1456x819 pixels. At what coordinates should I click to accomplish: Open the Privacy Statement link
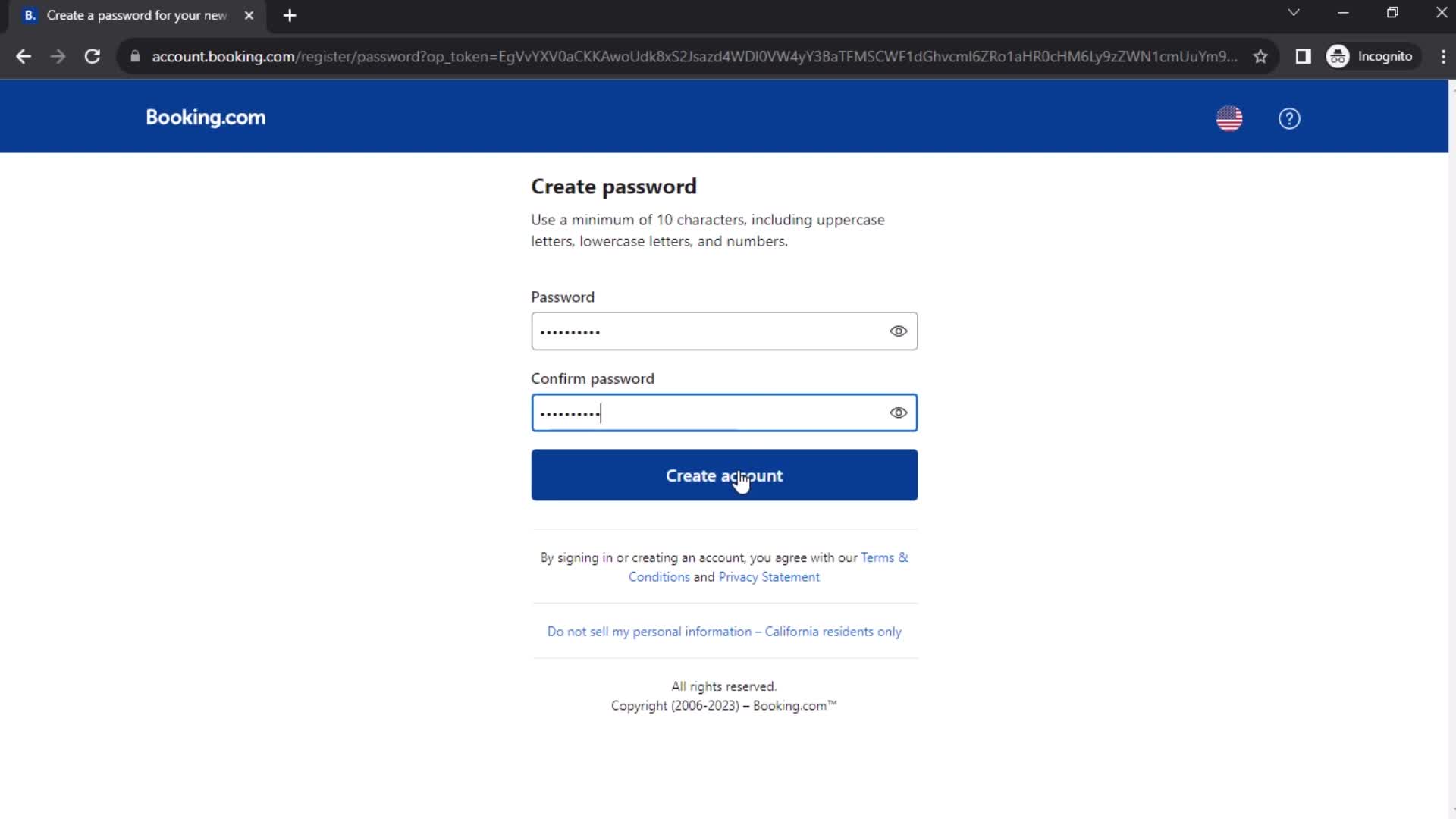coord(770,577)
